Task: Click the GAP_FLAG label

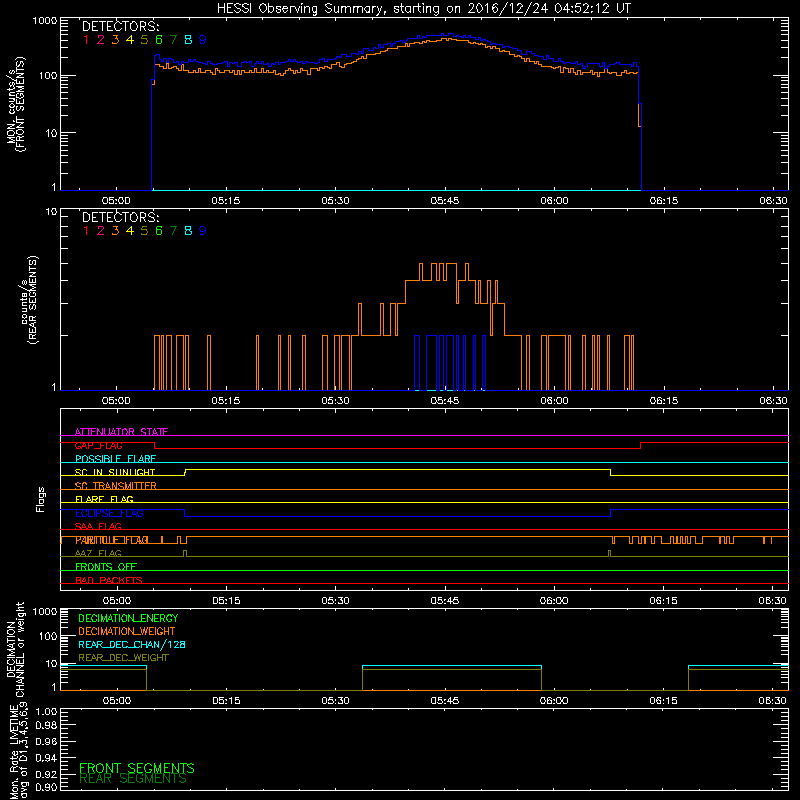Action: point(98,445)
